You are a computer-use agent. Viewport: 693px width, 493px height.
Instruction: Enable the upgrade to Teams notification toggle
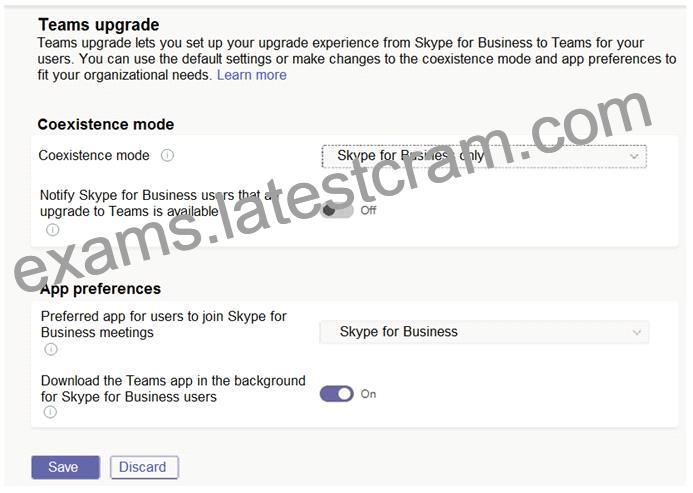coord(337,210)
